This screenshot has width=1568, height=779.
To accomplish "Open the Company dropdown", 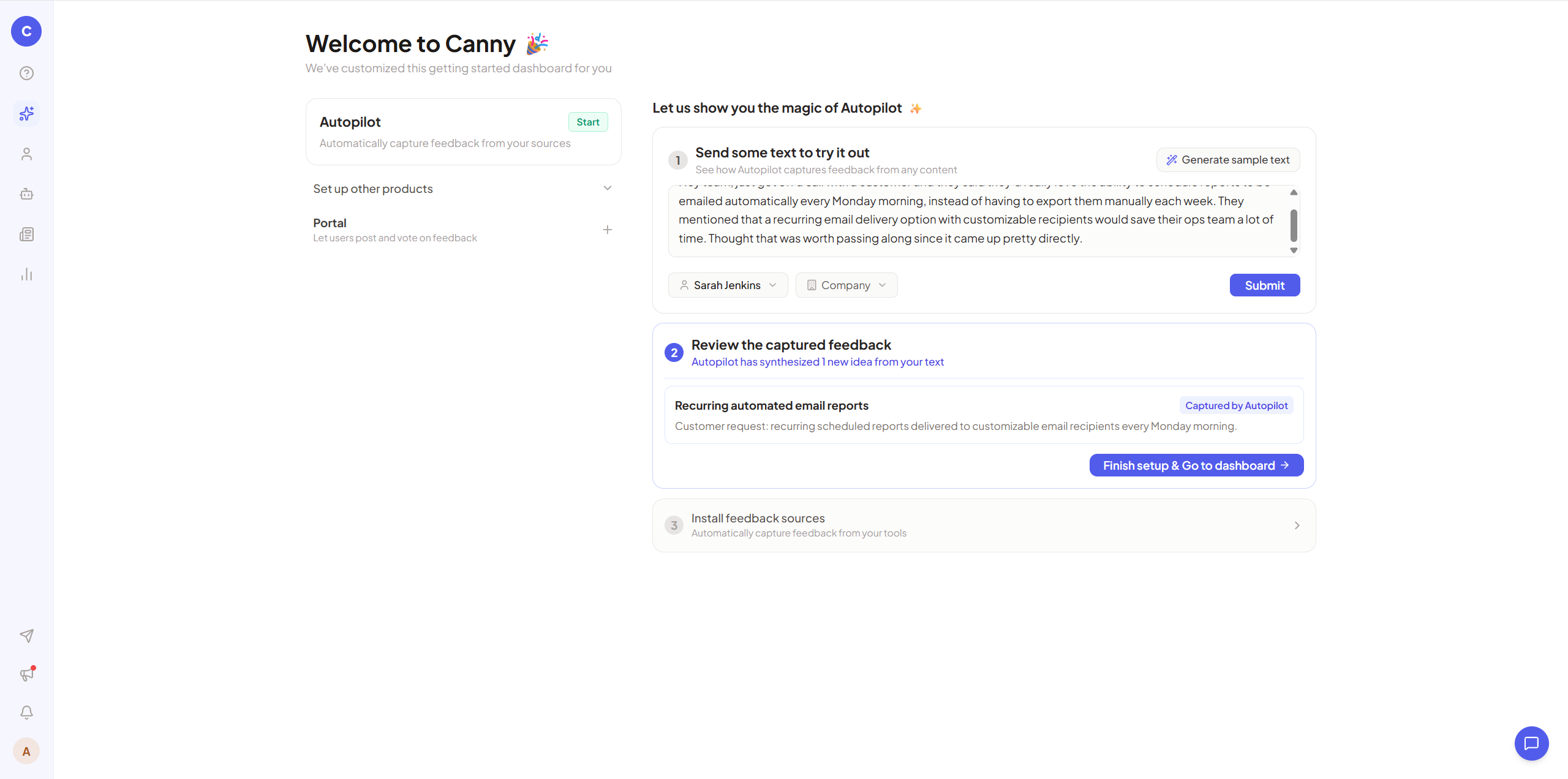I will (x=846, y=285).
